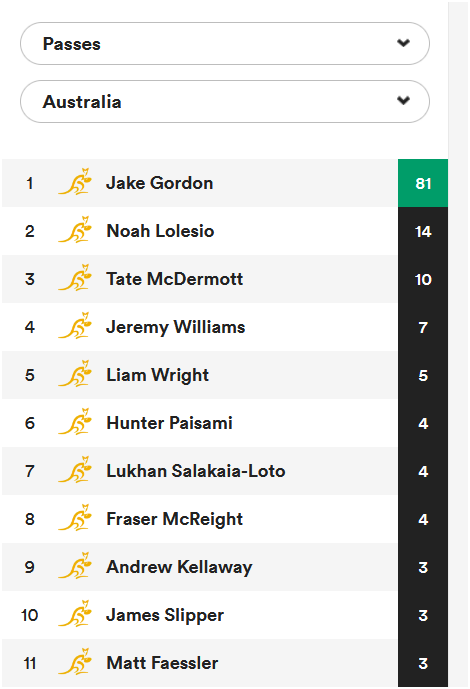
Task: Click Wallabies logo beside Andrew Kellaway
Action: pyautogui.click(x=75, y=566)
